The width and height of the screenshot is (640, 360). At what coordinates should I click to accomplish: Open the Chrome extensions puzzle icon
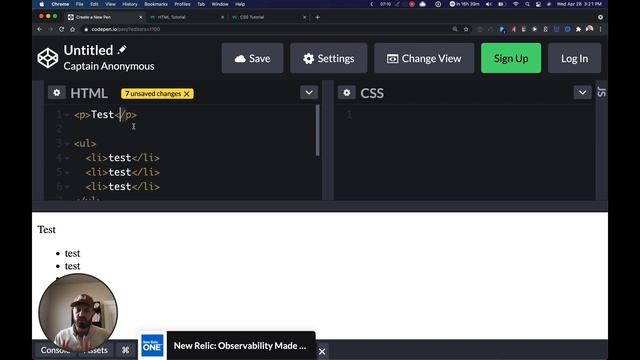[578, 29]
